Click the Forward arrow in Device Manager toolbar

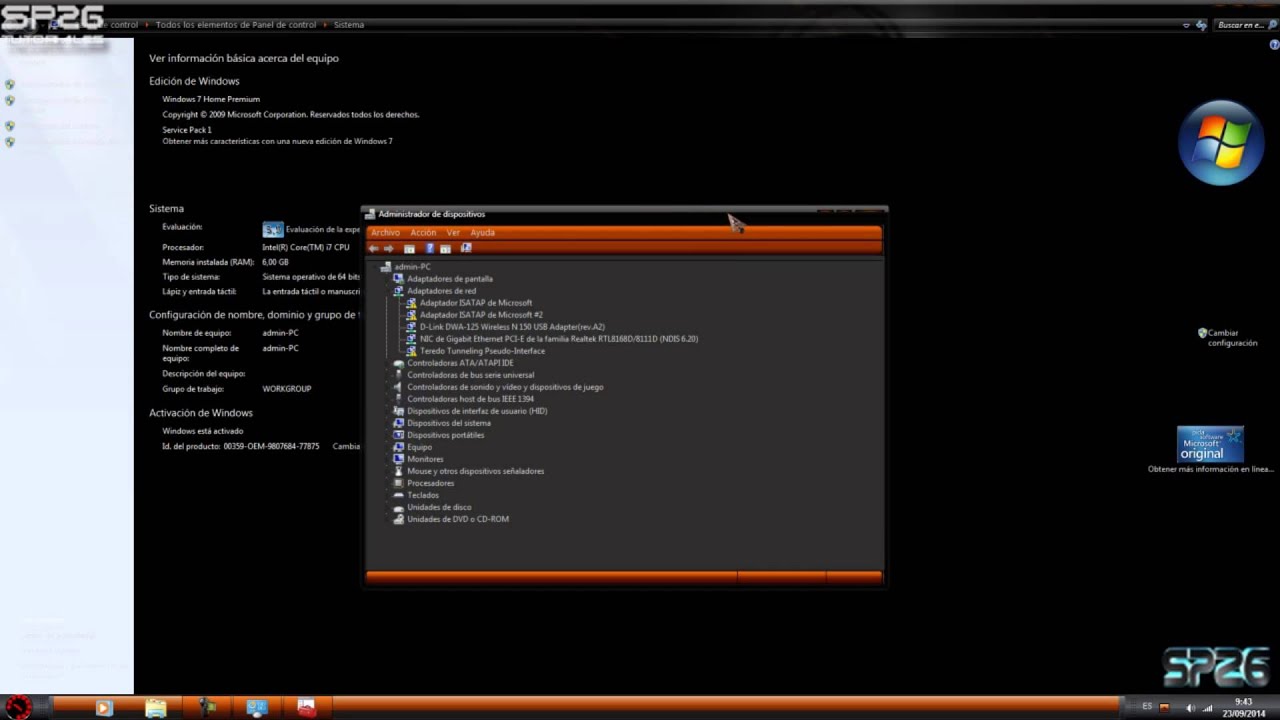coord(389,248)
